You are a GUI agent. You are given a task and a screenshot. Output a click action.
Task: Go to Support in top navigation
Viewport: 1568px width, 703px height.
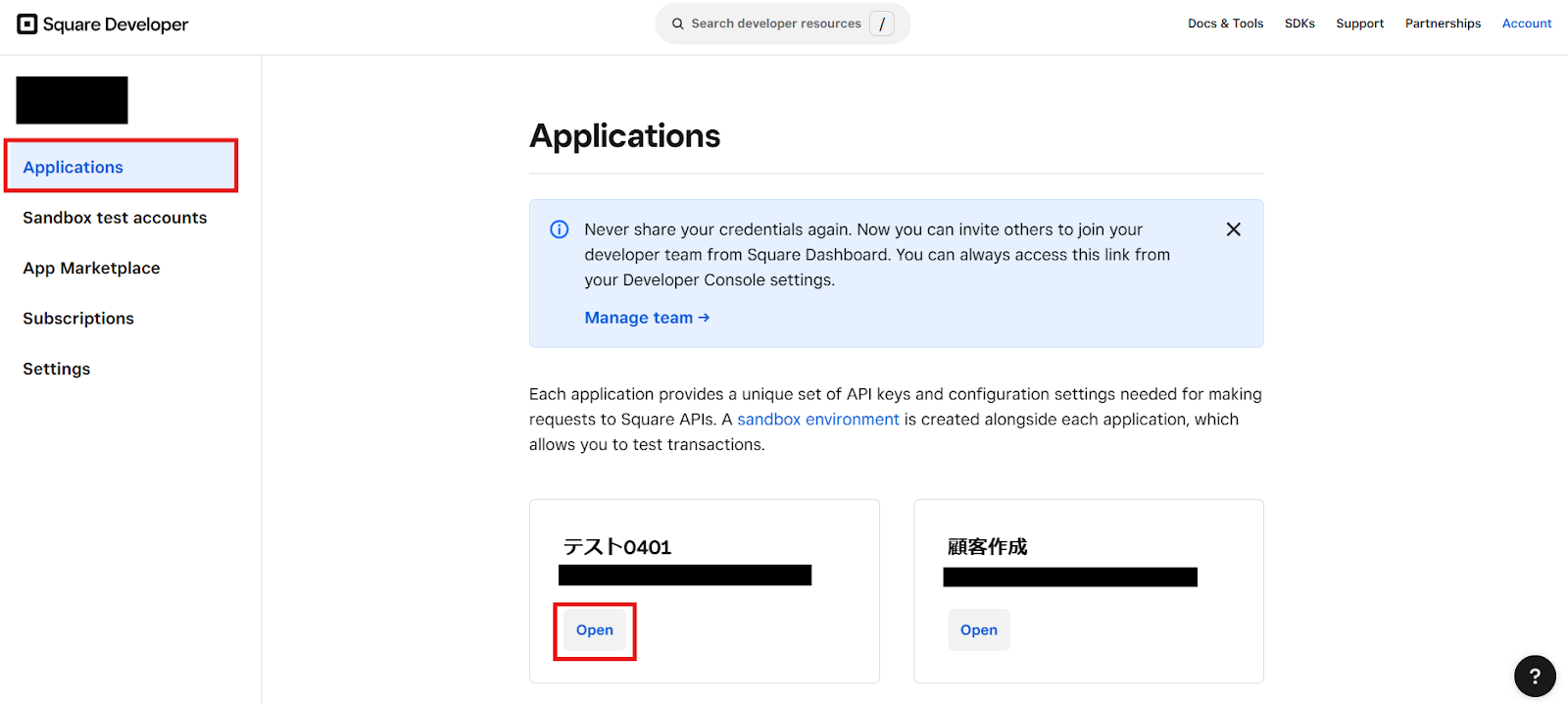point(1359,24)
